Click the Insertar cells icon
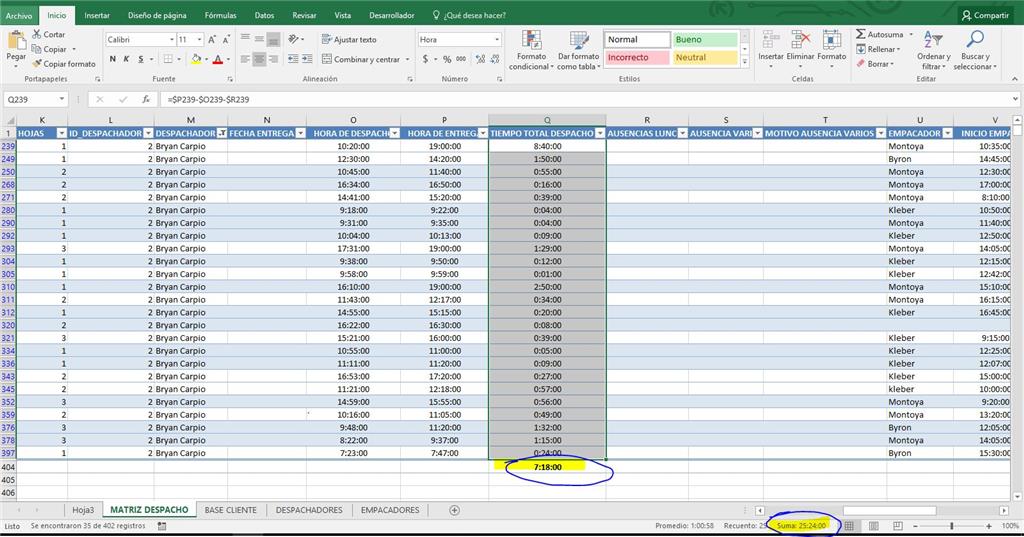 771,41
